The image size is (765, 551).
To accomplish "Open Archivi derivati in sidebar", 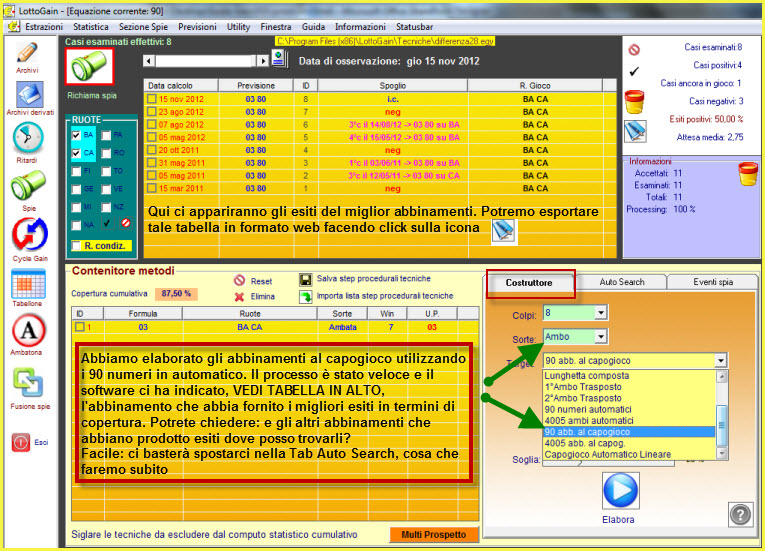I will click(30, 95).
